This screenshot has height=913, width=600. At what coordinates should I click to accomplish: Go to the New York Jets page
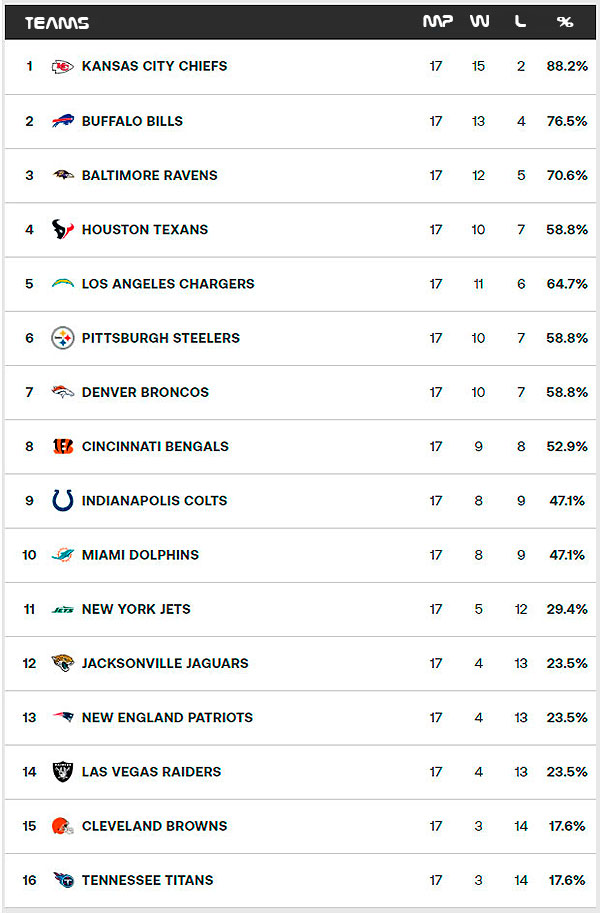(136, 609)
